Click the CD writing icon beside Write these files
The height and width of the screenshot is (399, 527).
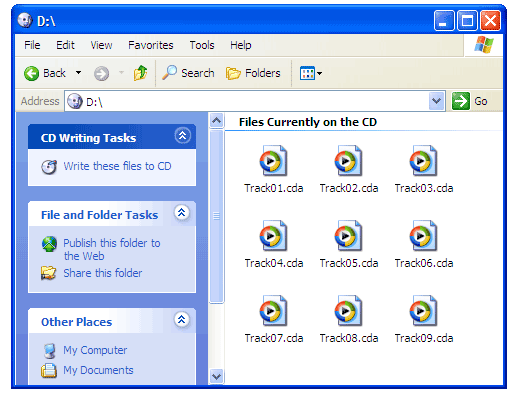pyautogui.click(x=49, y=167)
